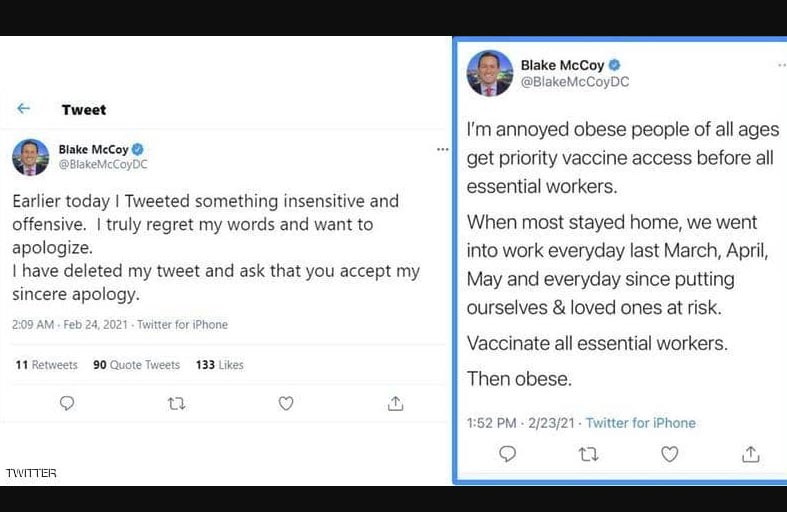Share the obese vaccine tweet
787x512 pixels.
click(x=750, y=454)
